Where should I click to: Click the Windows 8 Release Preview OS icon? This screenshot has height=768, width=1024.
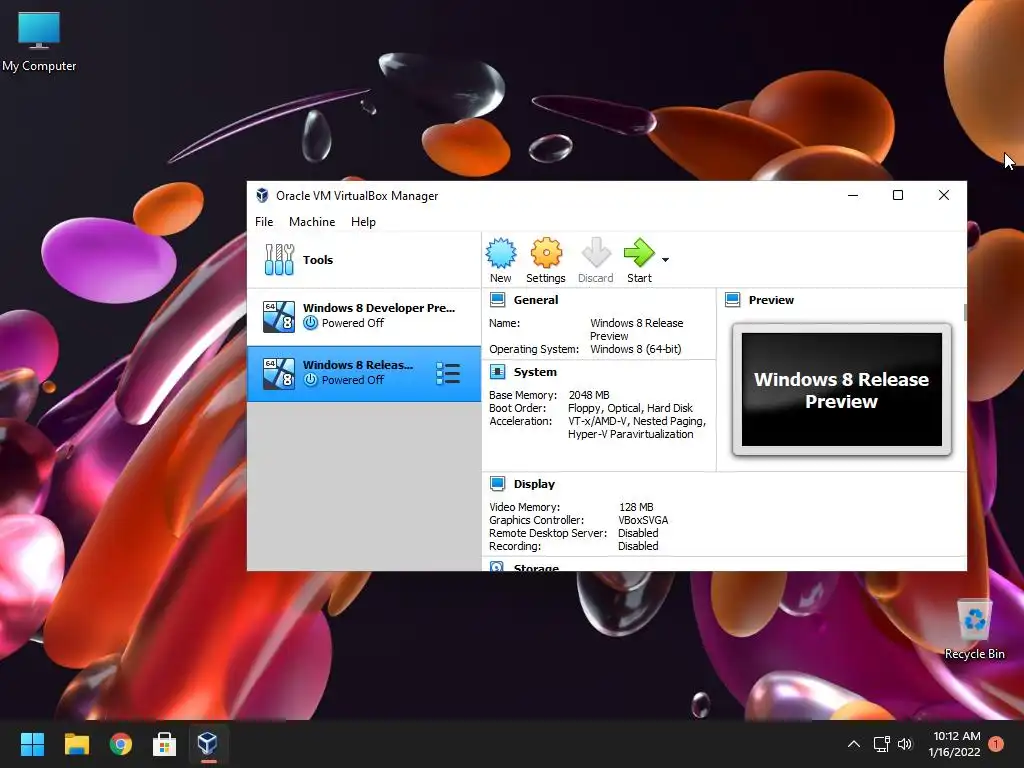point(279,374)
